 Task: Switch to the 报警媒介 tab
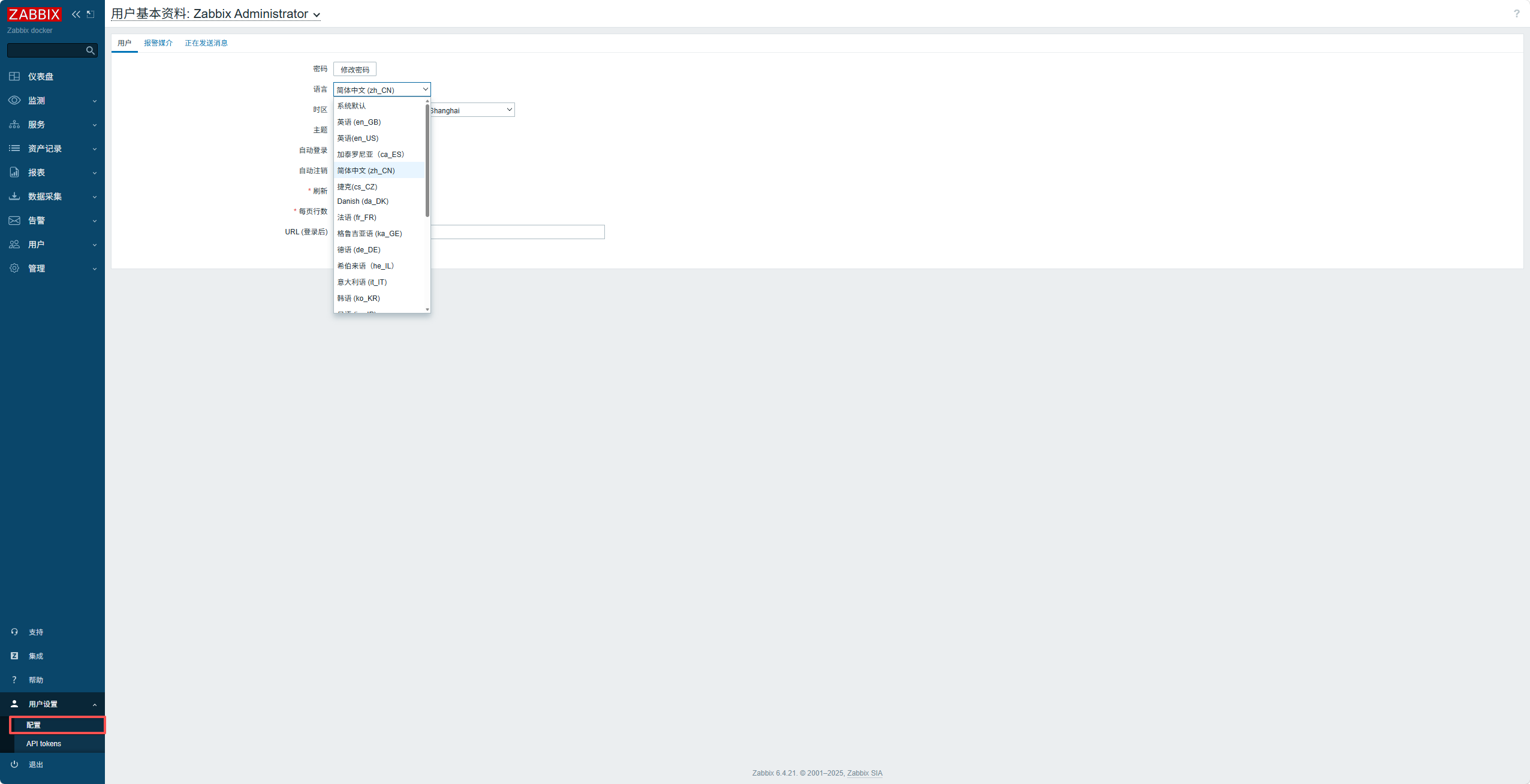pos(158,43)
